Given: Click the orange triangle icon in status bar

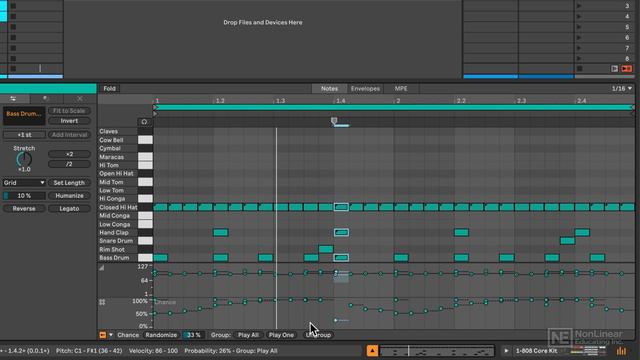Looking at the screenshot, I should [372, 351].
